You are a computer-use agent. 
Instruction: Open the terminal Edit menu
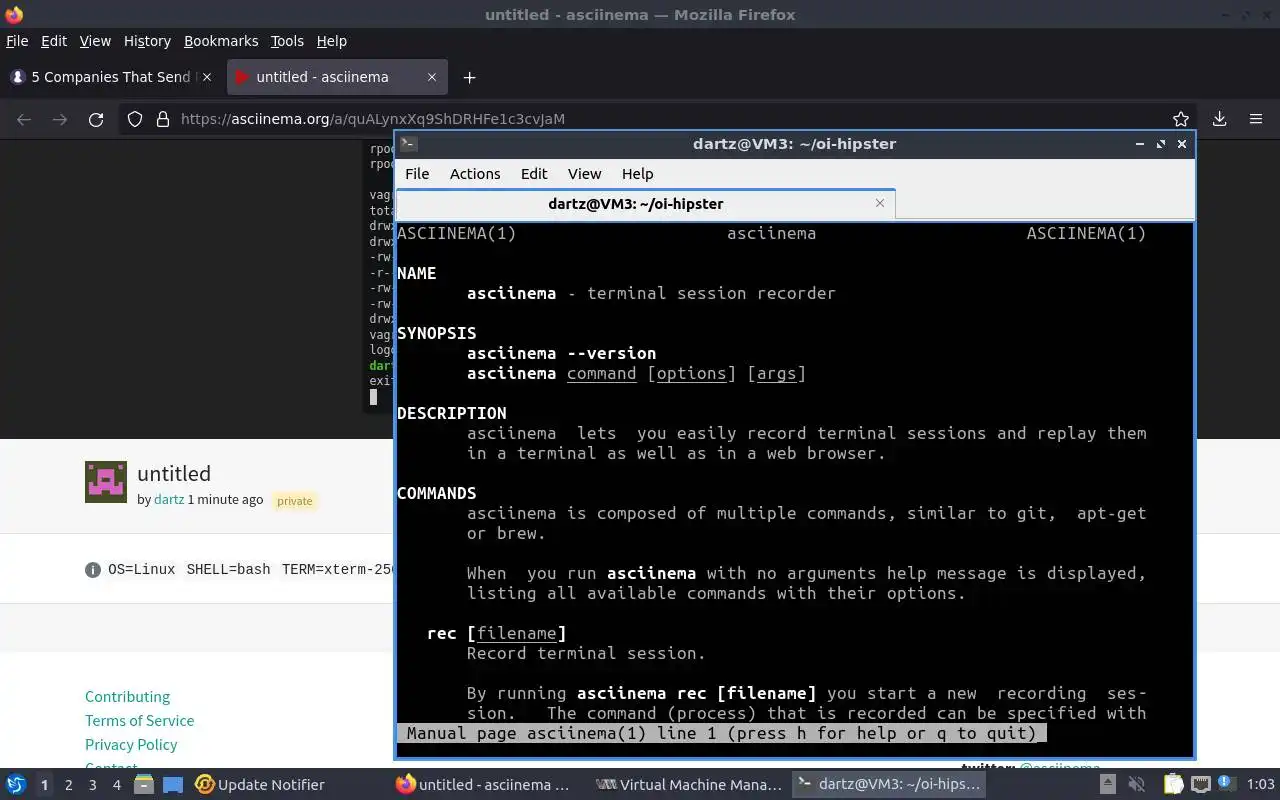(534, 173)
